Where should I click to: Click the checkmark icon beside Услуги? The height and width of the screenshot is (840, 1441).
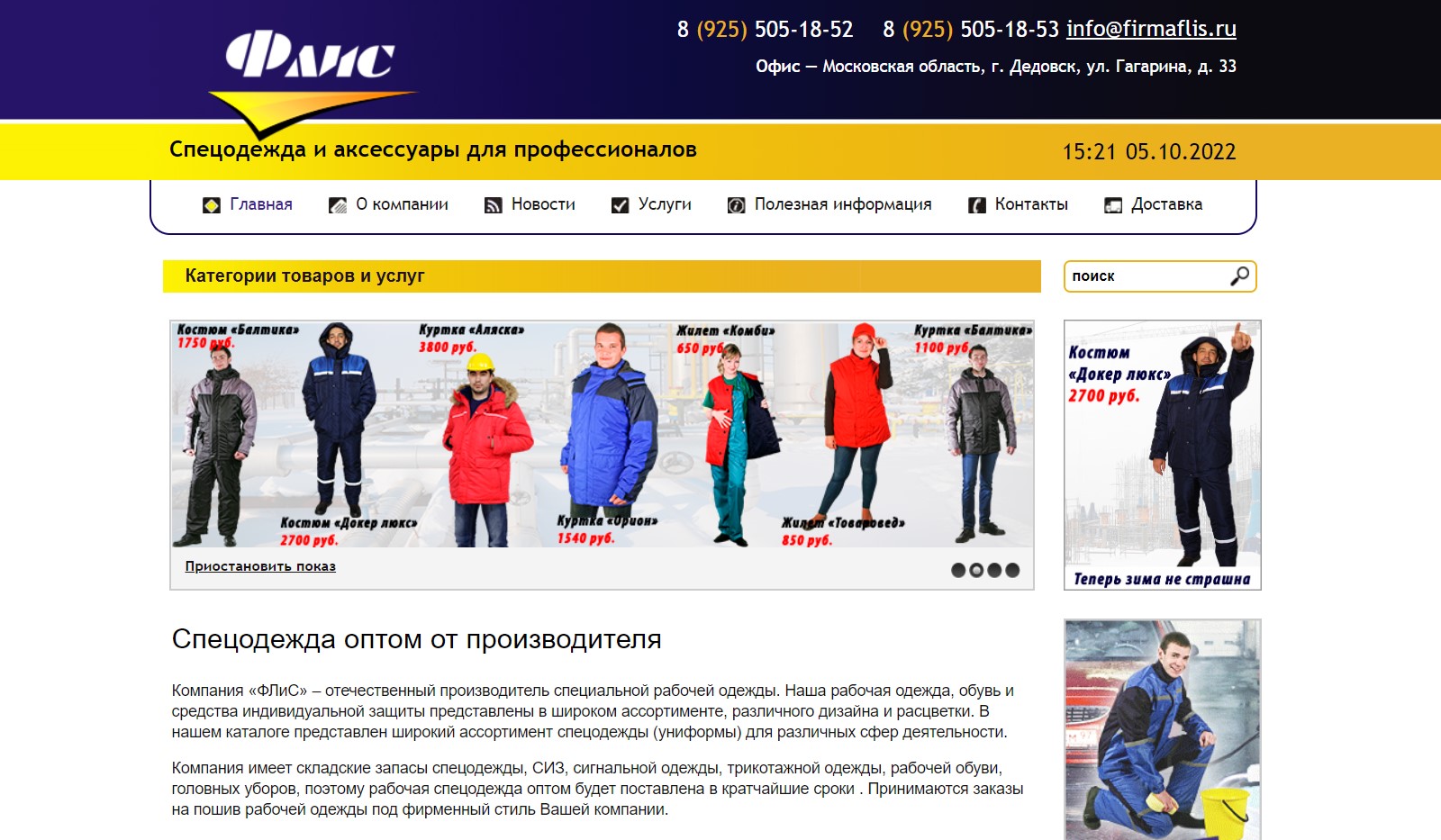(620, 205)
